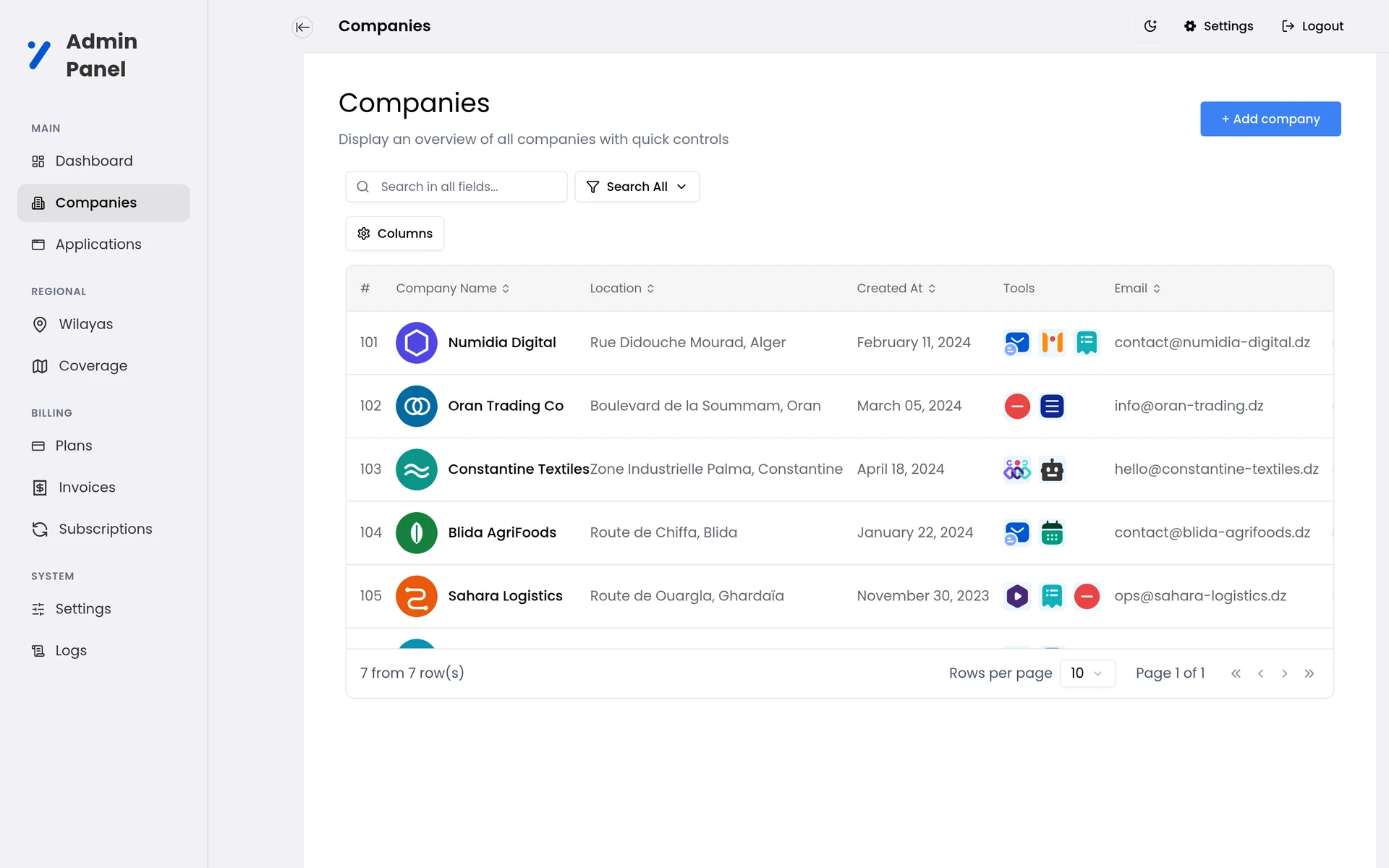Open Settings in the top bar
This screenshot has width=1389, height=868.
coord(1219,26)
